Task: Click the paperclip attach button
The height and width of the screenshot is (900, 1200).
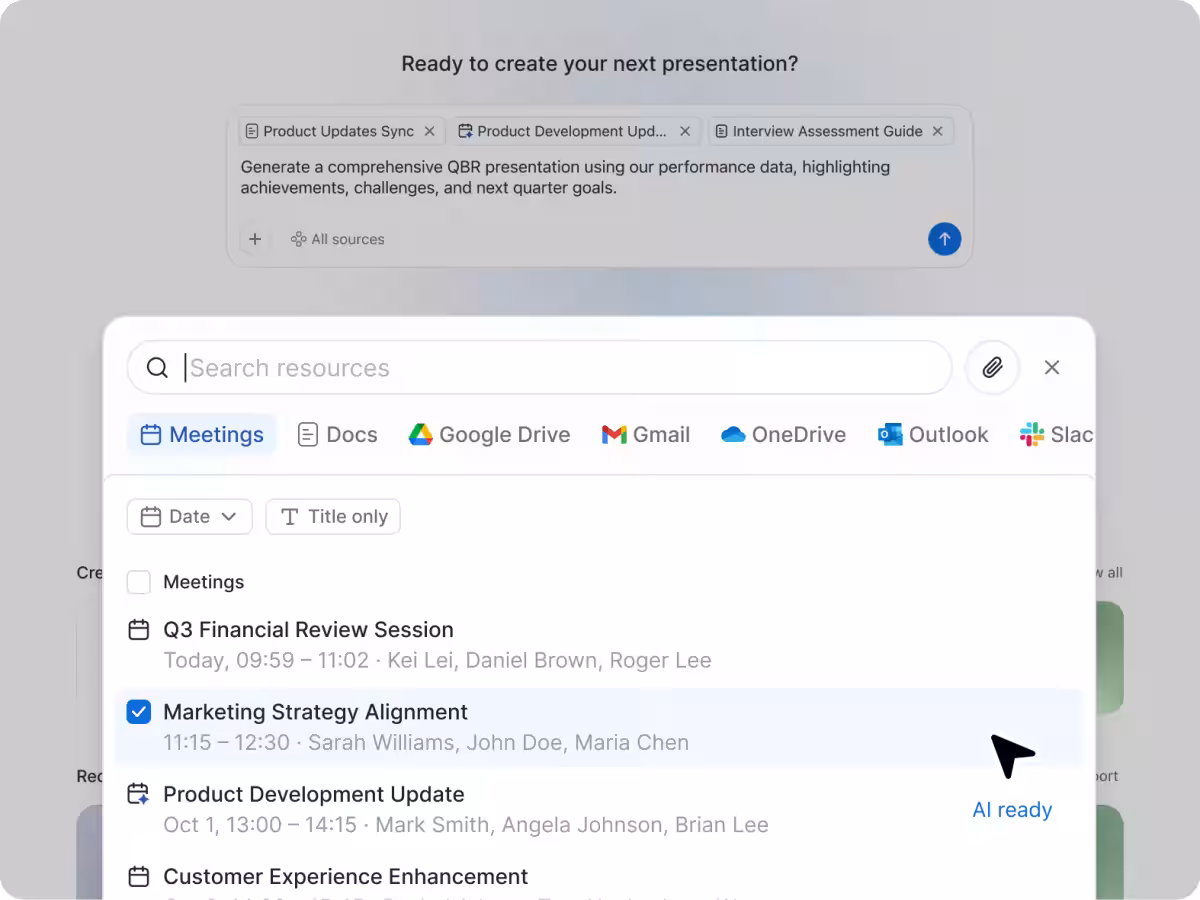Action: pyautogui.click(x=992, y=368)
